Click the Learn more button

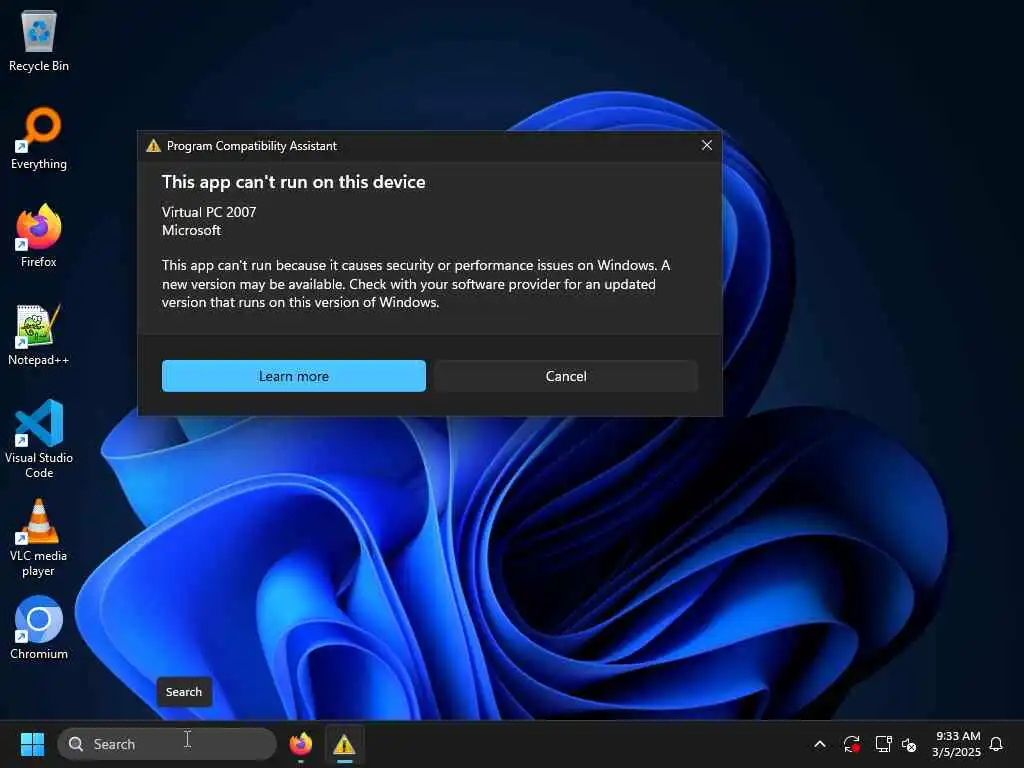coord(294,376)
